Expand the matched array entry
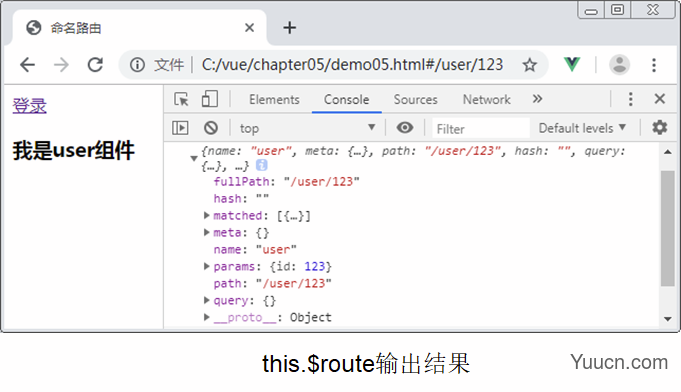The height and width of the screenshot is (392, 681). click(x=207, y=215)
